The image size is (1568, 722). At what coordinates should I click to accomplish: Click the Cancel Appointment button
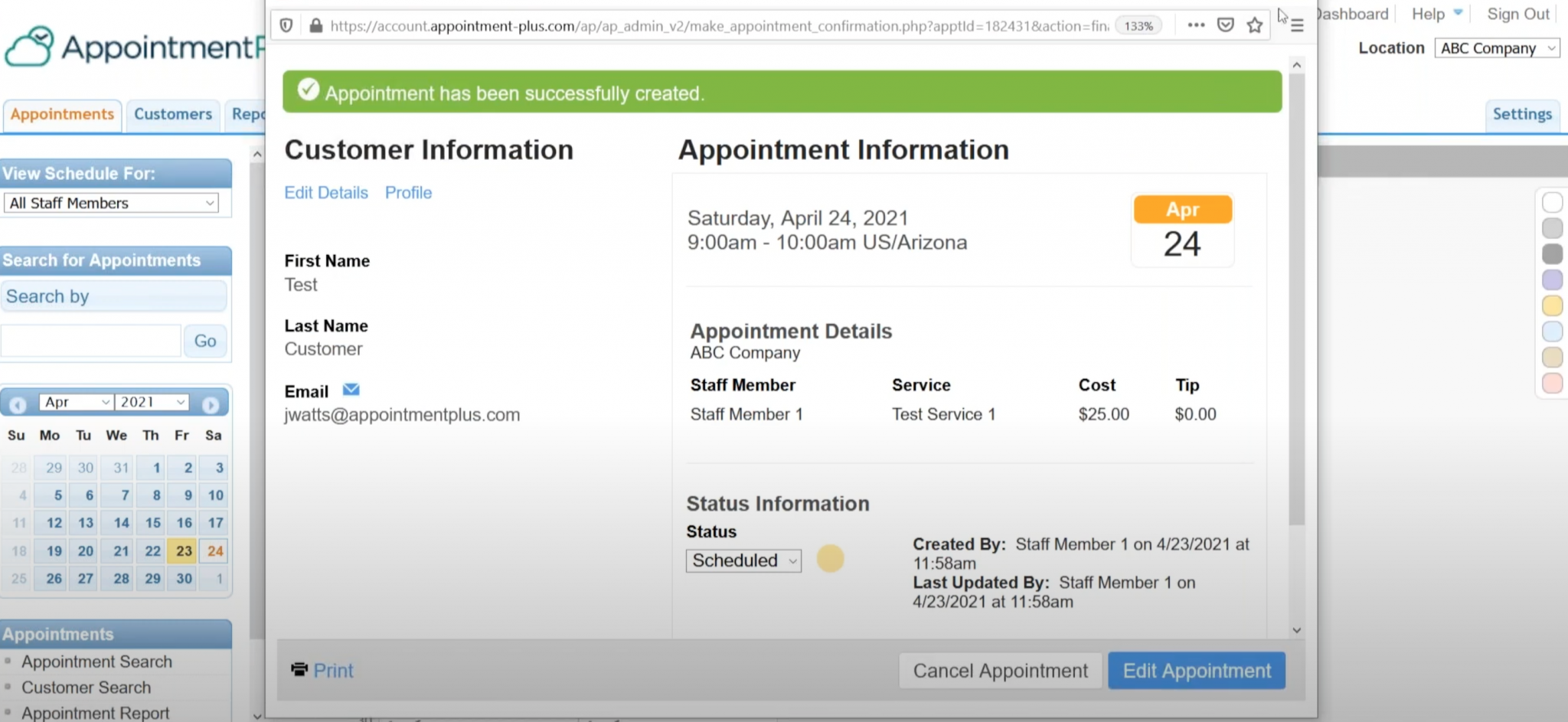[1000, 671]
